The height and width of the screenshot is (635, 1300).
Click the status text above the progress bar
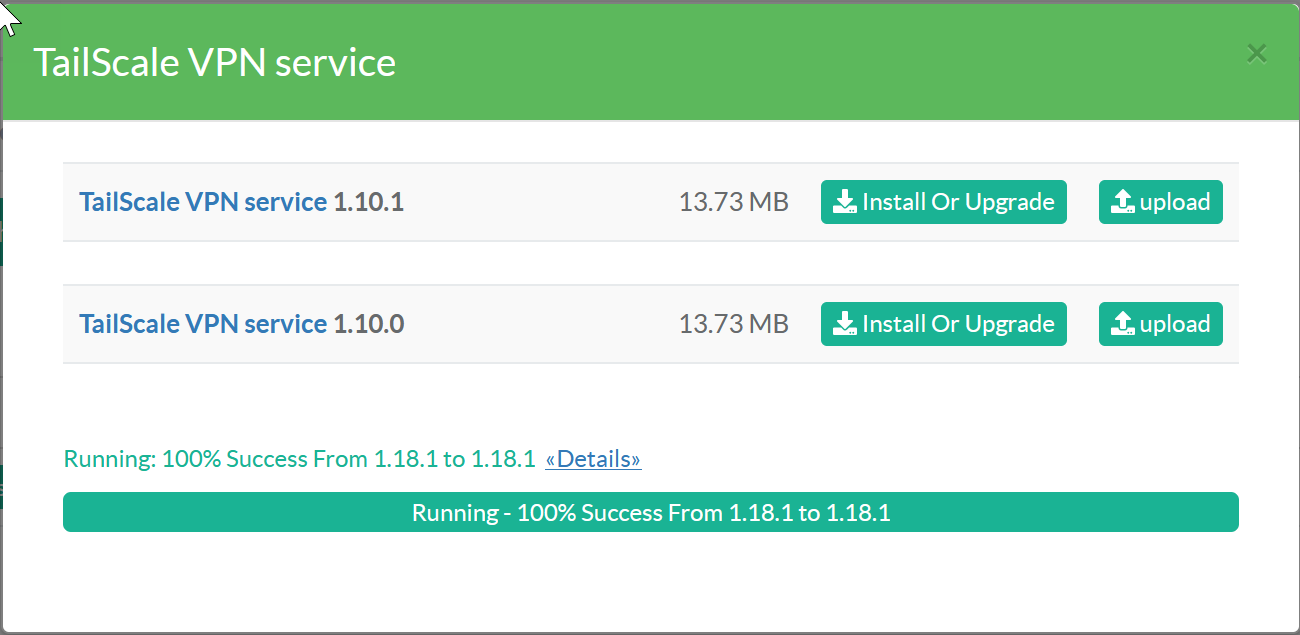point(300,459)
